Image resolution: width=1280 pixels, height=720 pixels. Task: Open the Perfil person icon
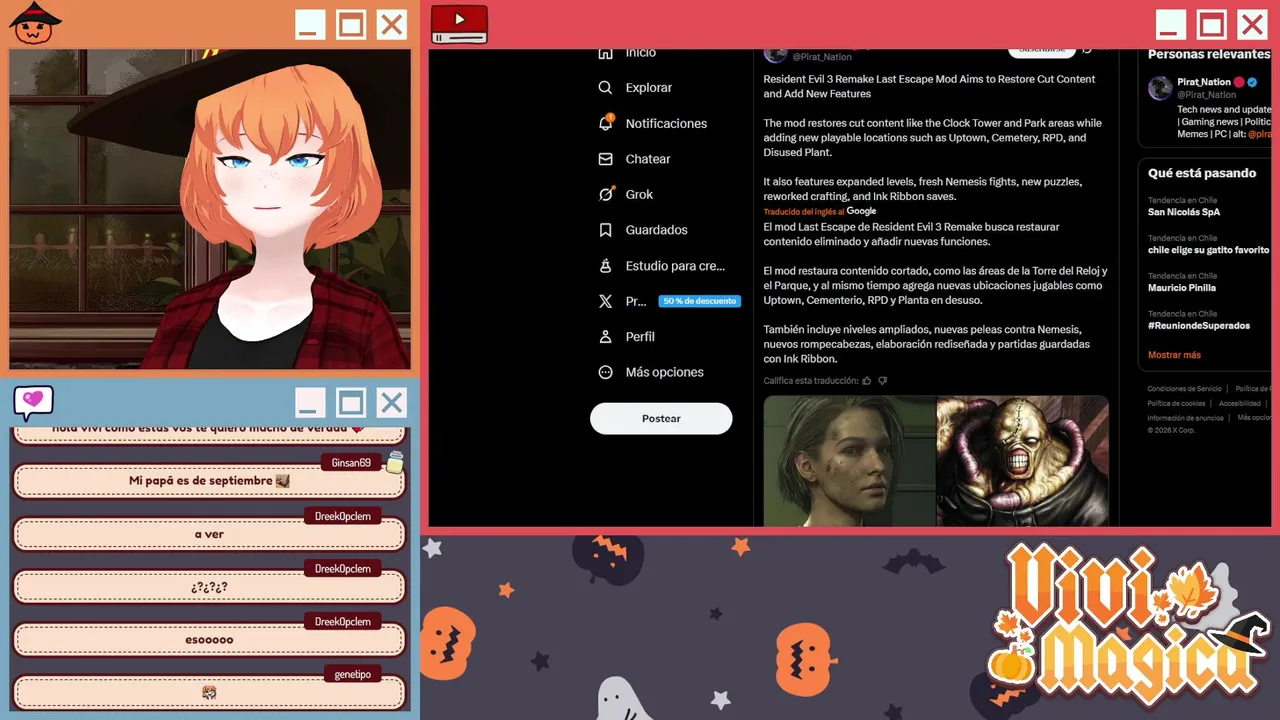point(605,337)
